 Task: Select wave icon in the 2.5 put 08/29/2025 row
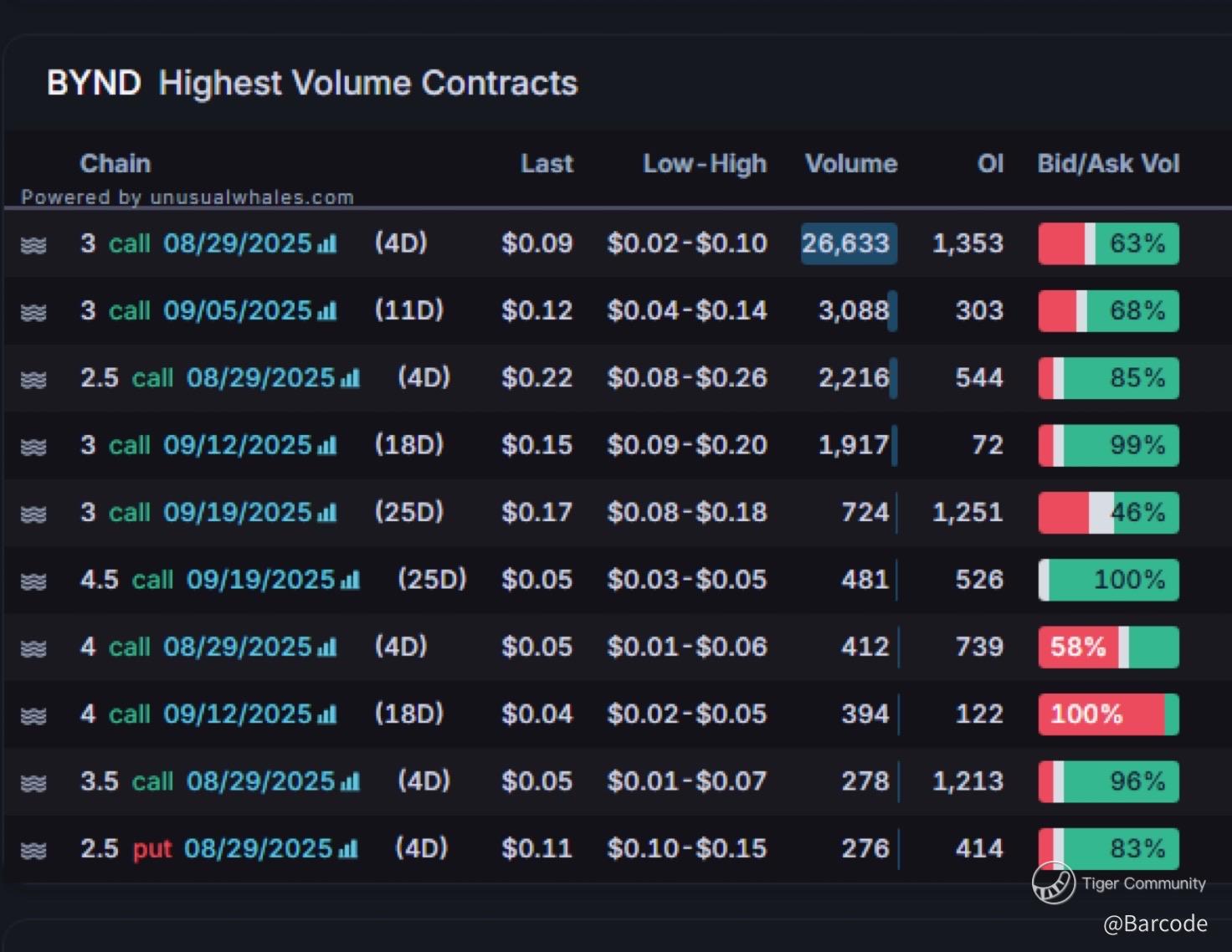coord(33,851)
